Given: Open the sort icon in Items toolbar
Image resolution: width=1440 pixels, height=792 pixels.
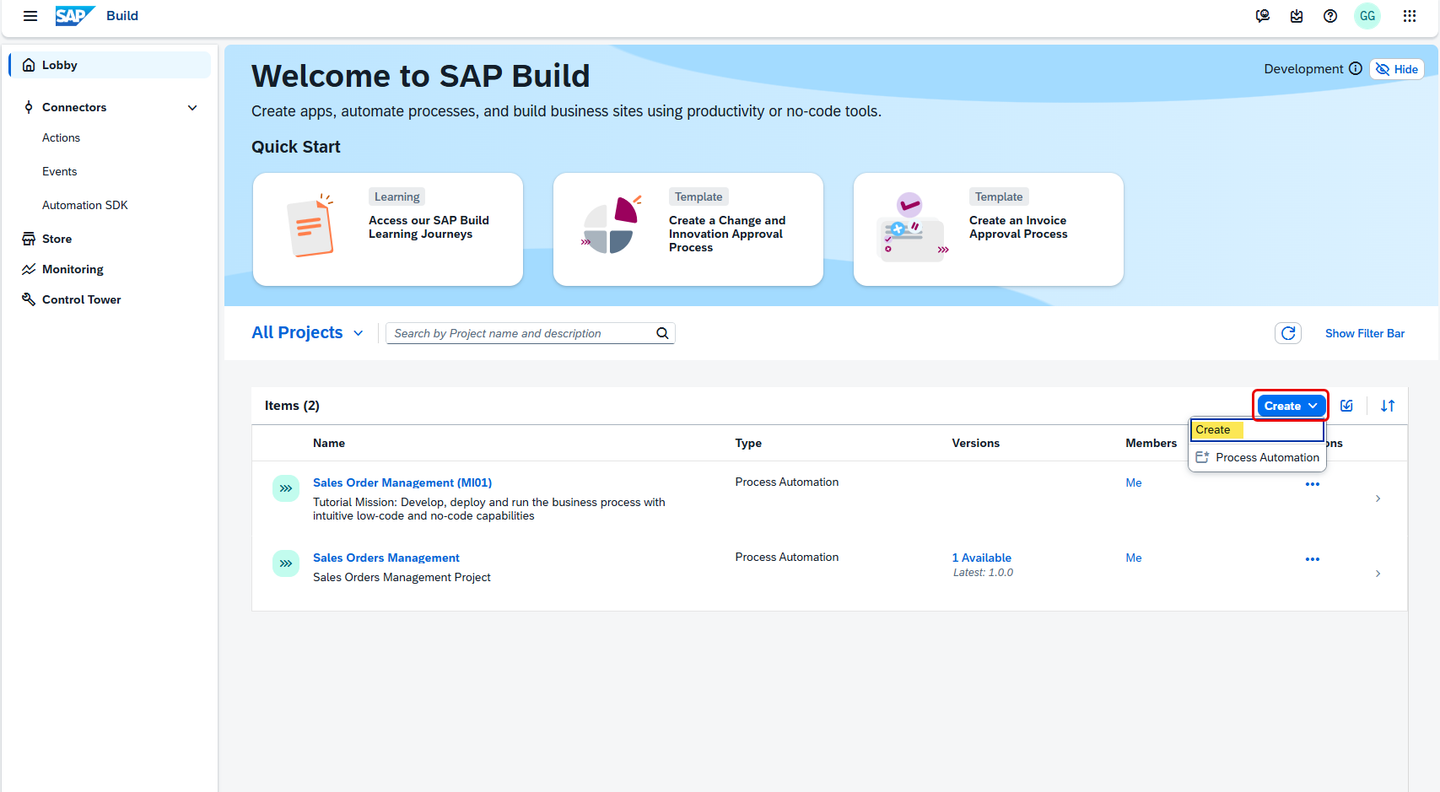Looking at the screenshot, I should pyautogui.click(x=1388, y=406).
